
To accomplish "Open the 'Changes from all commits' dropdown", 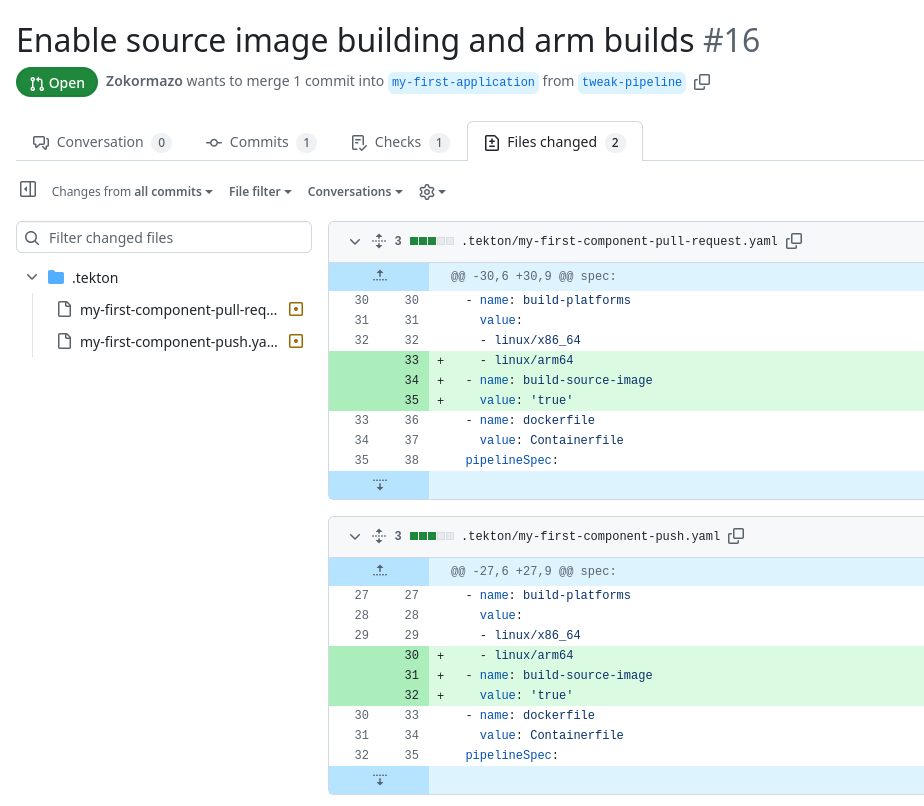I will coord(132,192).
